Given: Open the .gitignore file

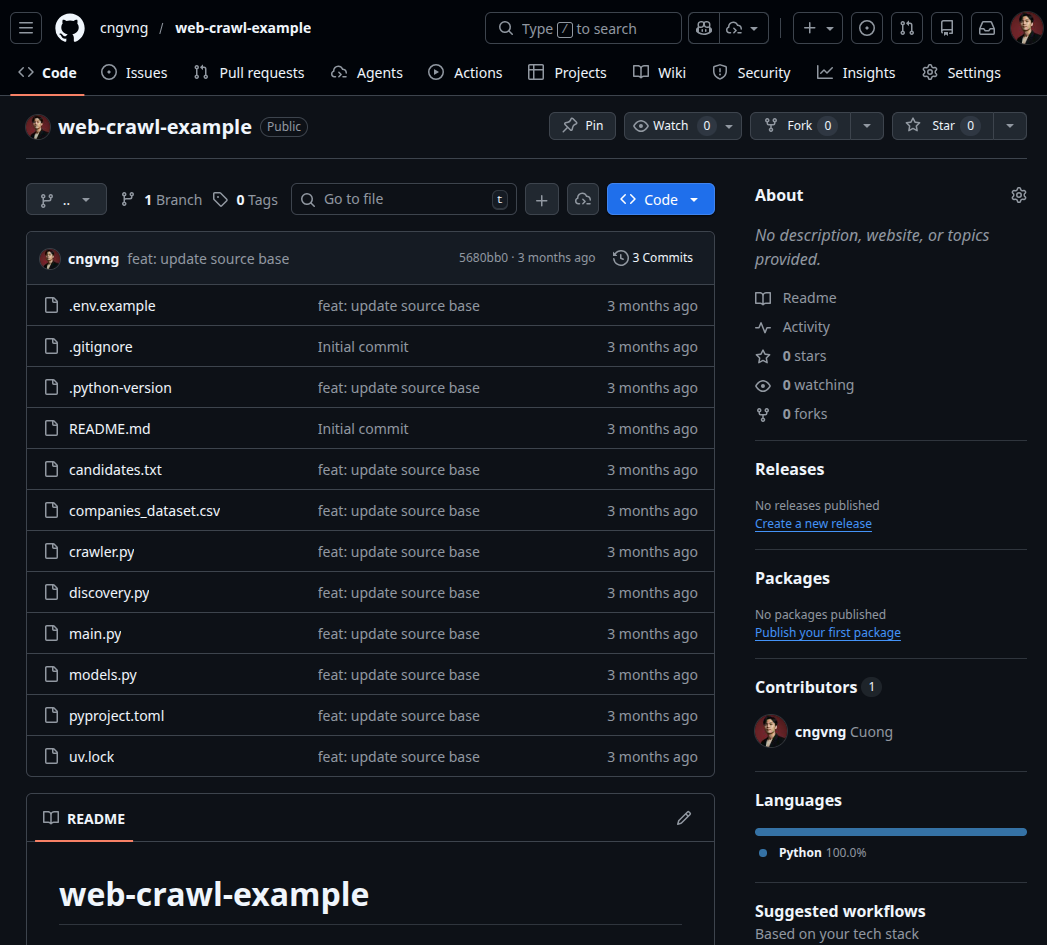Looking at the screenshot, I should 101,347.
